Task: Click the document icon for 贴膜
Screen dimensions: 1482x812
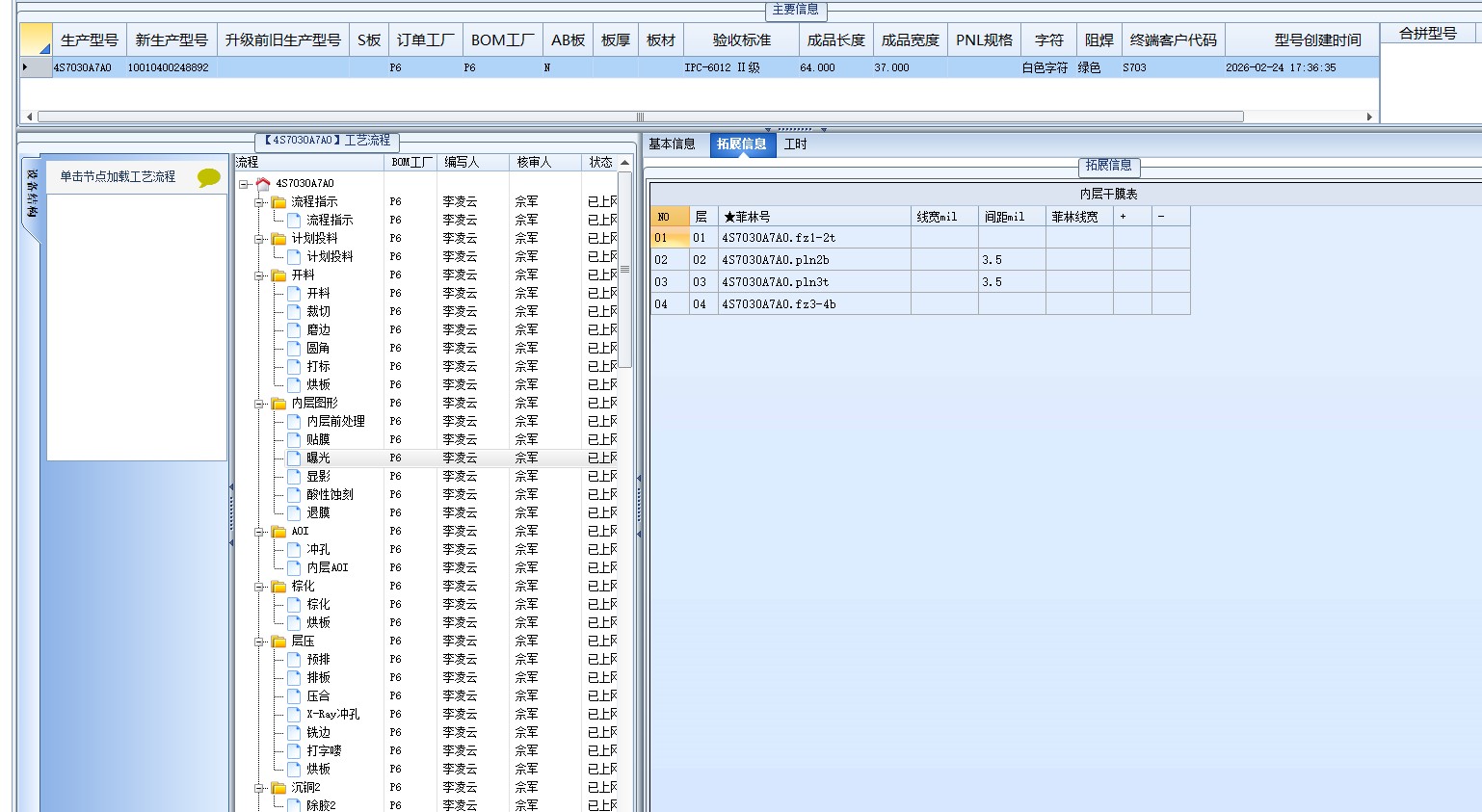Action: click(294, 440)
